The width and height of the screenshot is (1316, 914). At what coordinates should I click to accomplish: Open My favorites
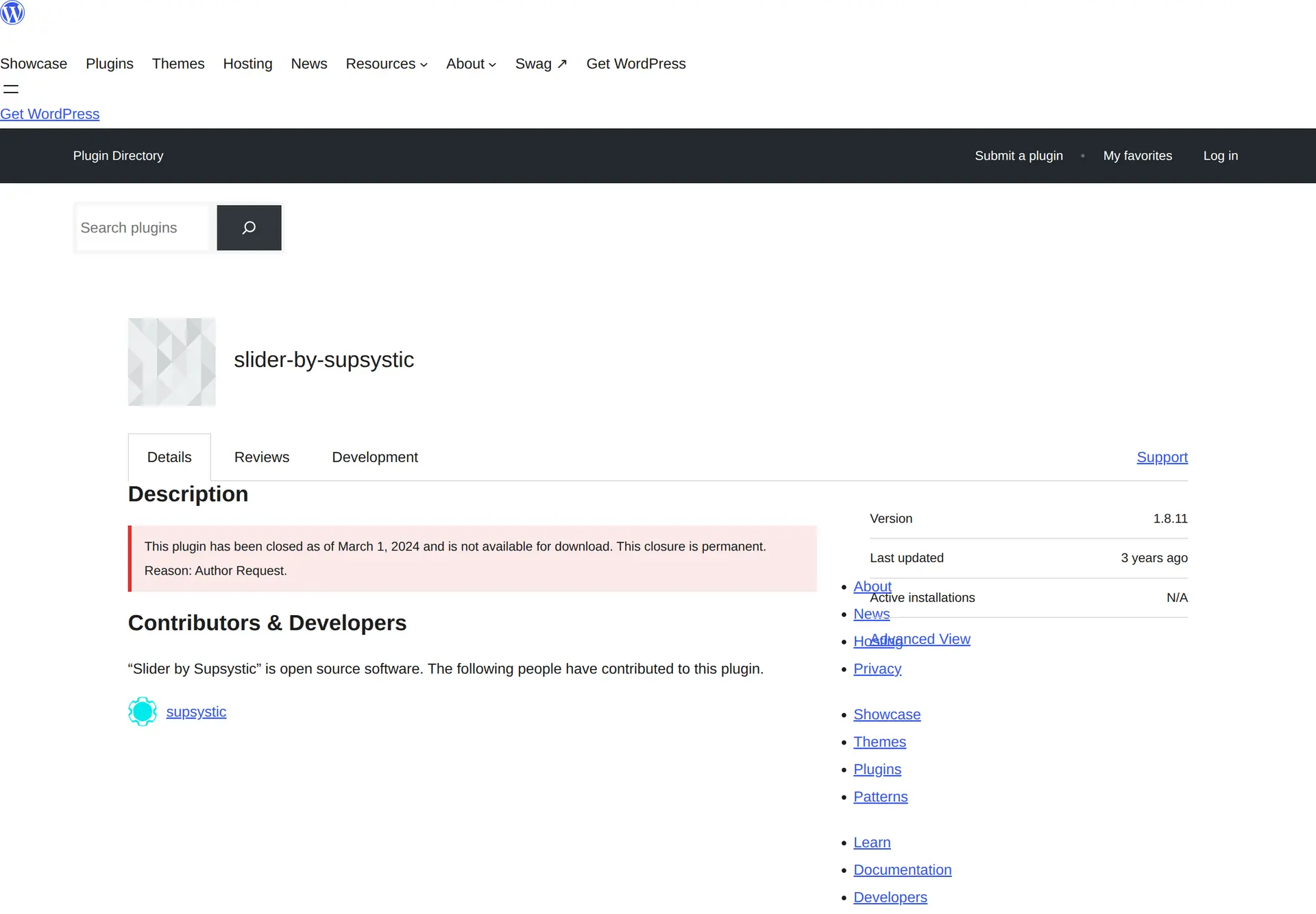1138,156
